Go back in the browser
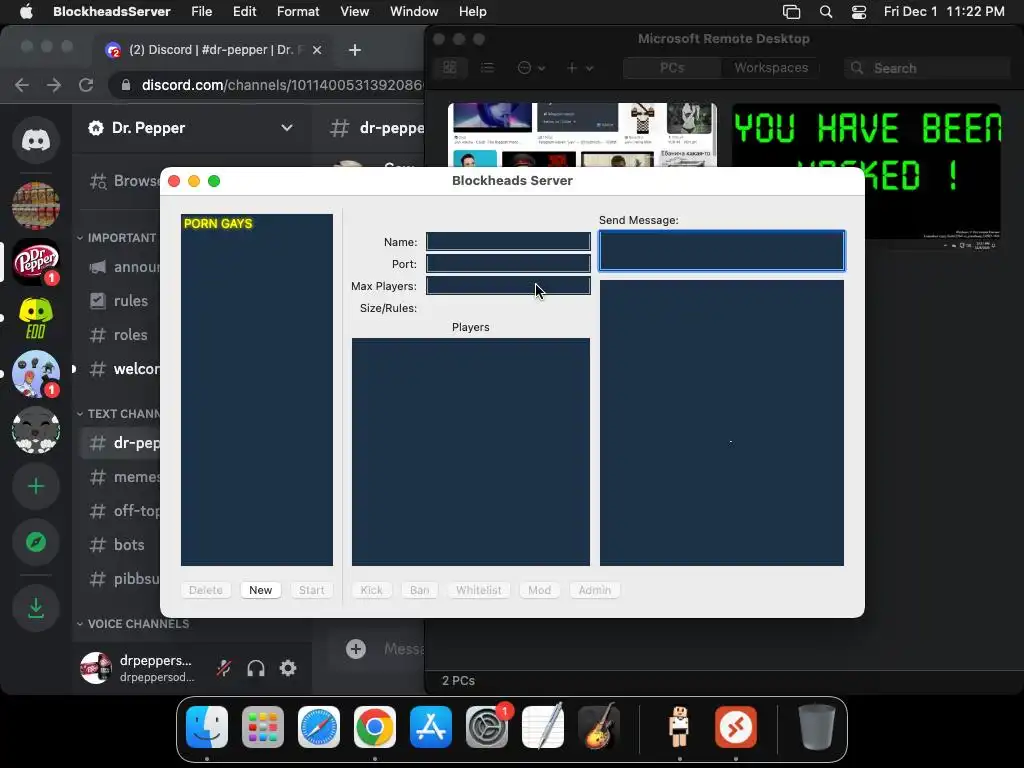 click(22, 85)
